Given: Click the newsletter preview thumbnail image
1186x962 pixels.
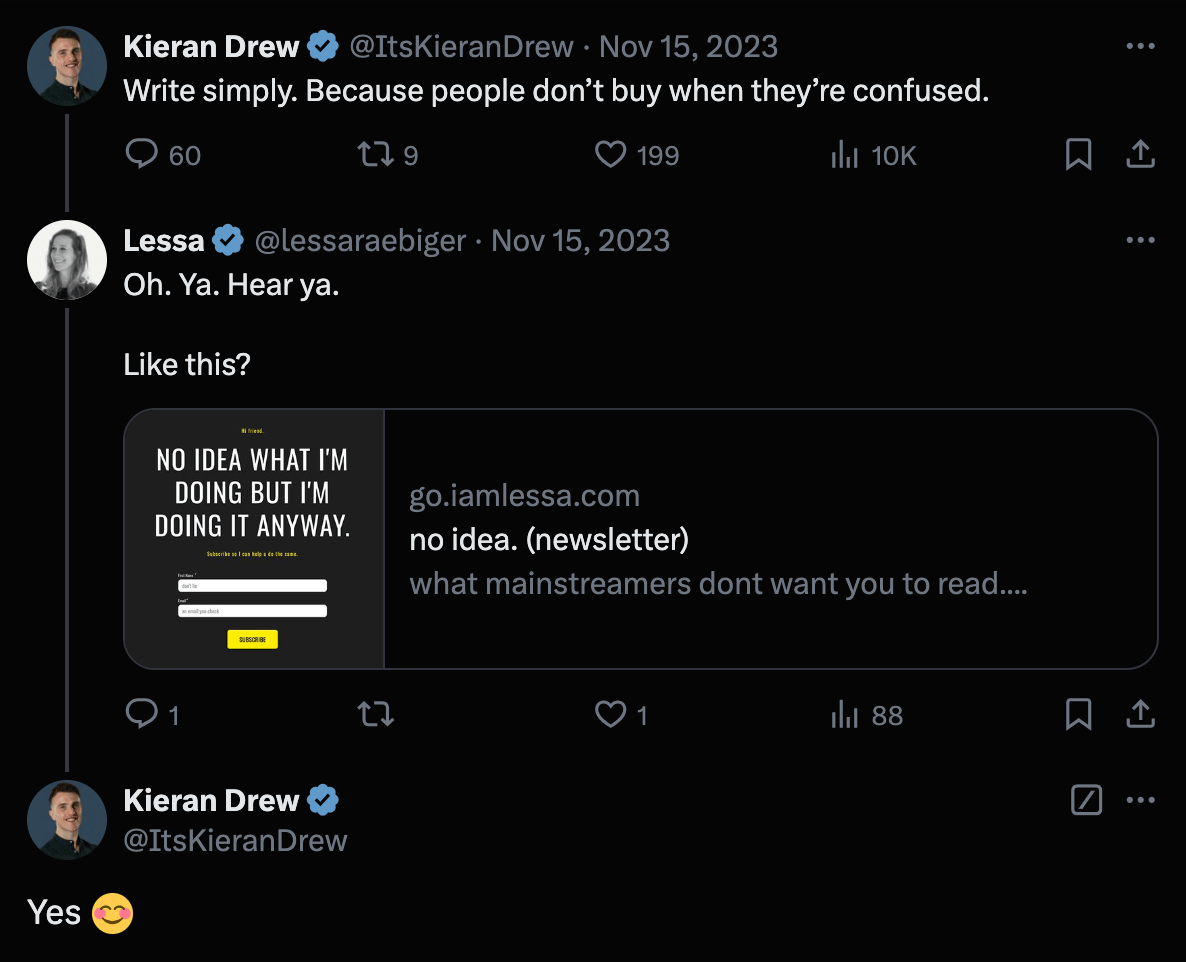Looking at the screenshot, I should (254, 538).
